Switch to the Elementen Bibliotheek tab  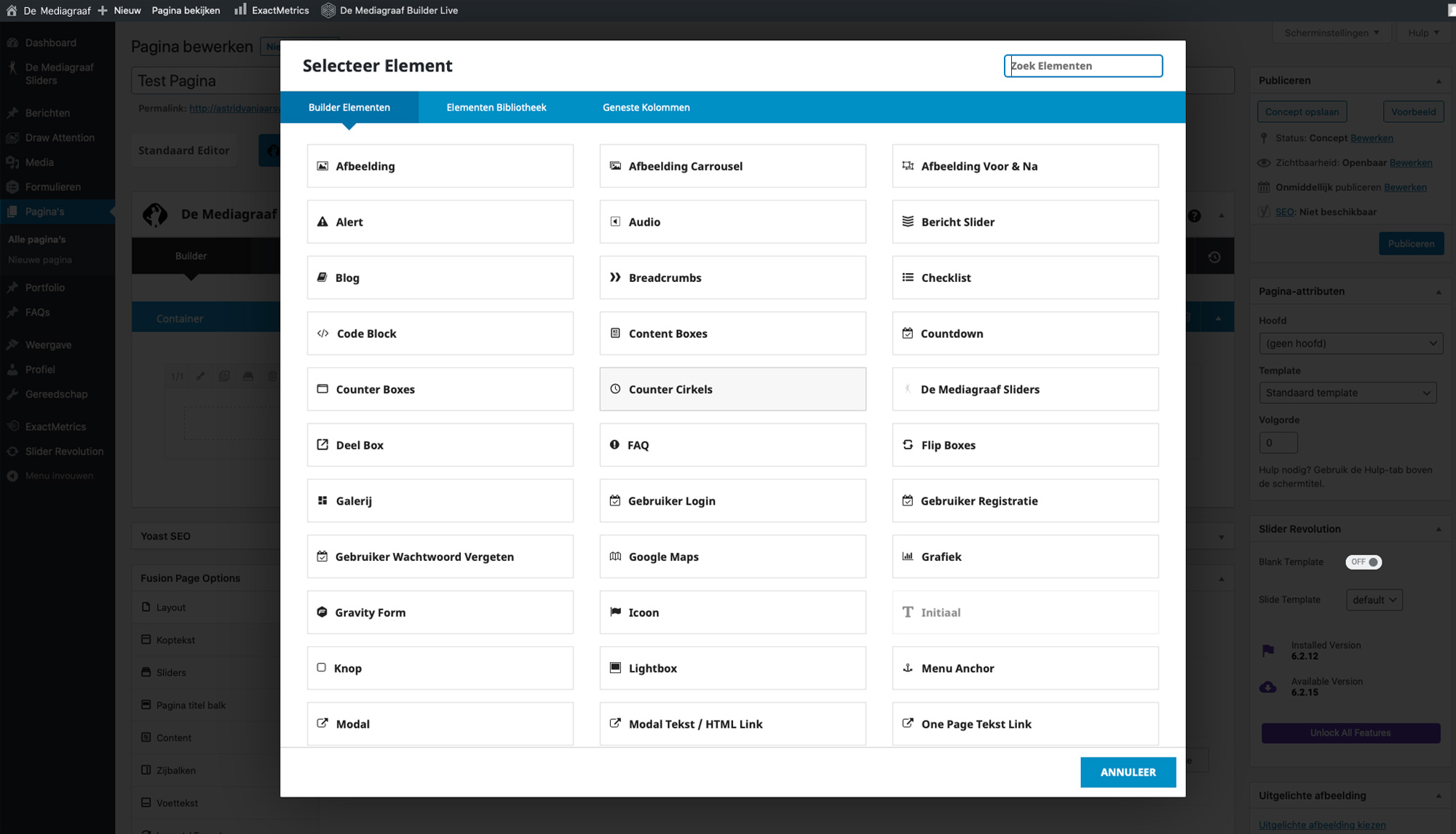click(496, 107)
